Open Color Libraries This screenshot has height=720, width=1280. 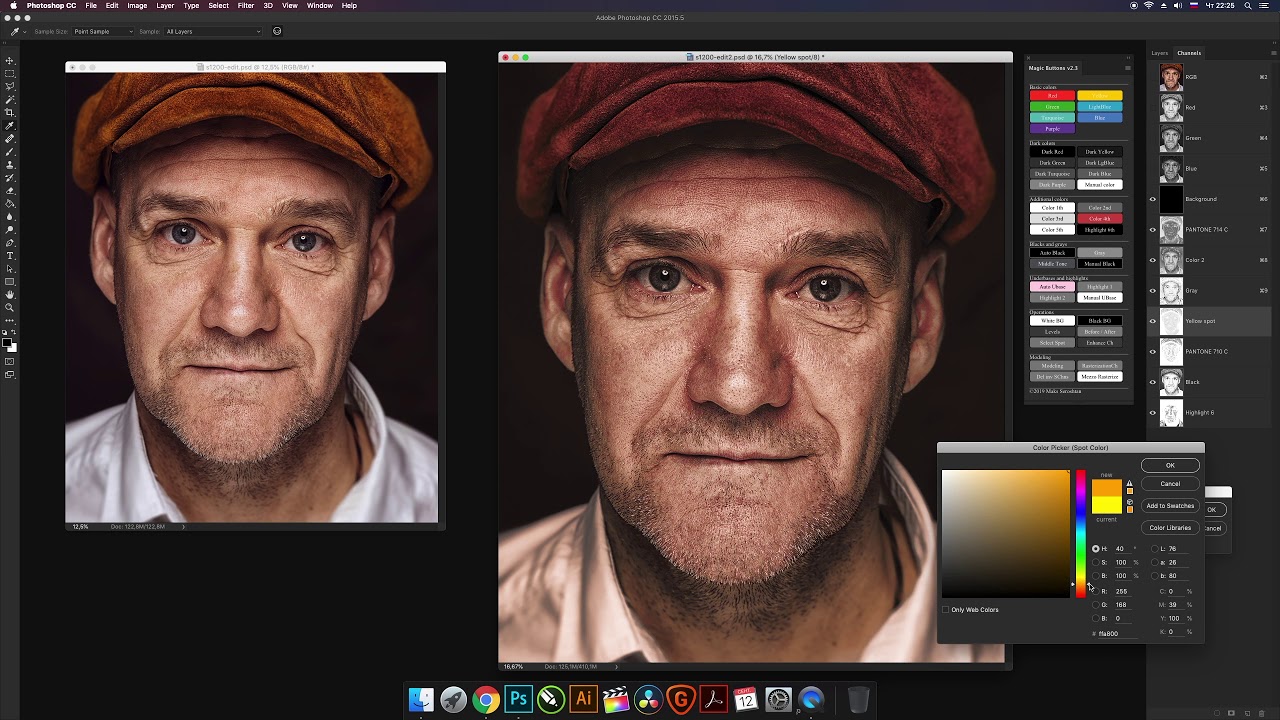(1170, 528)
